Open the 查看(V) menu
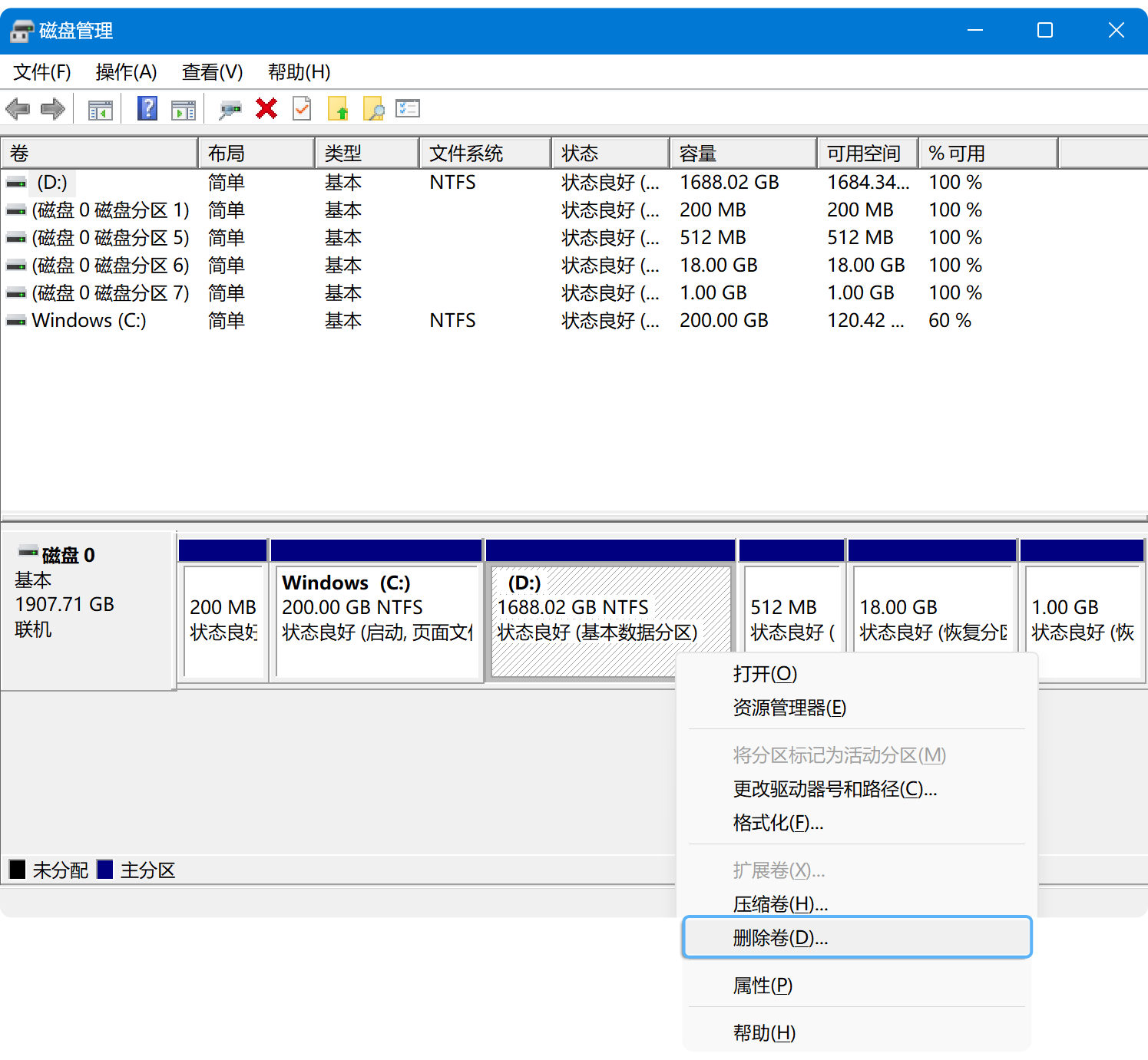The height and width of the screenshot is (1060, 1148). click(x=212, y=72)
